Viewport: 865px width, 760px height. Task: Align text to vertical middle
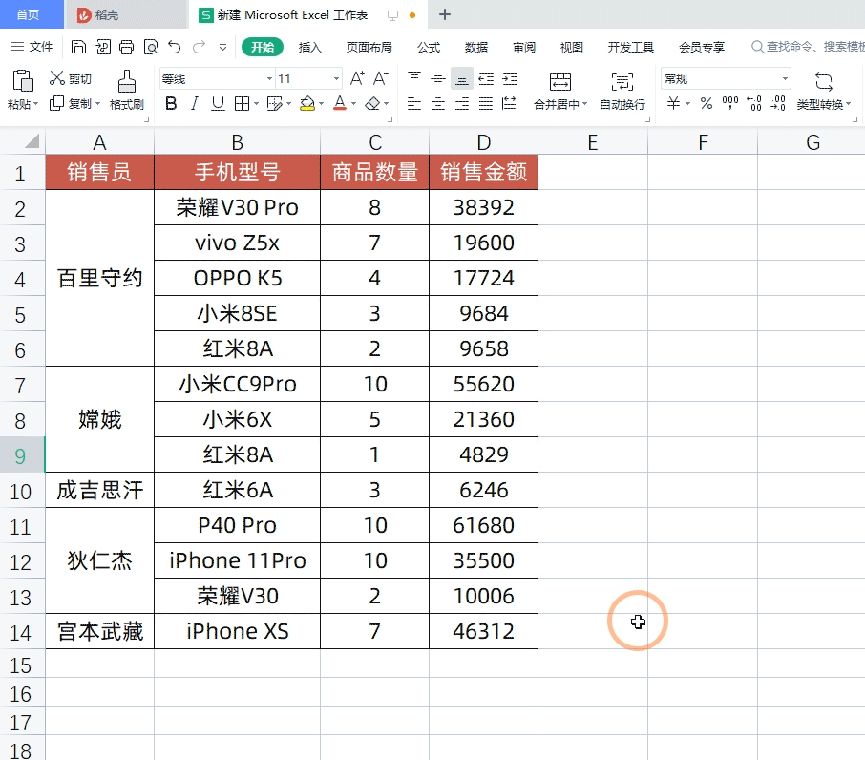point(438,78)
